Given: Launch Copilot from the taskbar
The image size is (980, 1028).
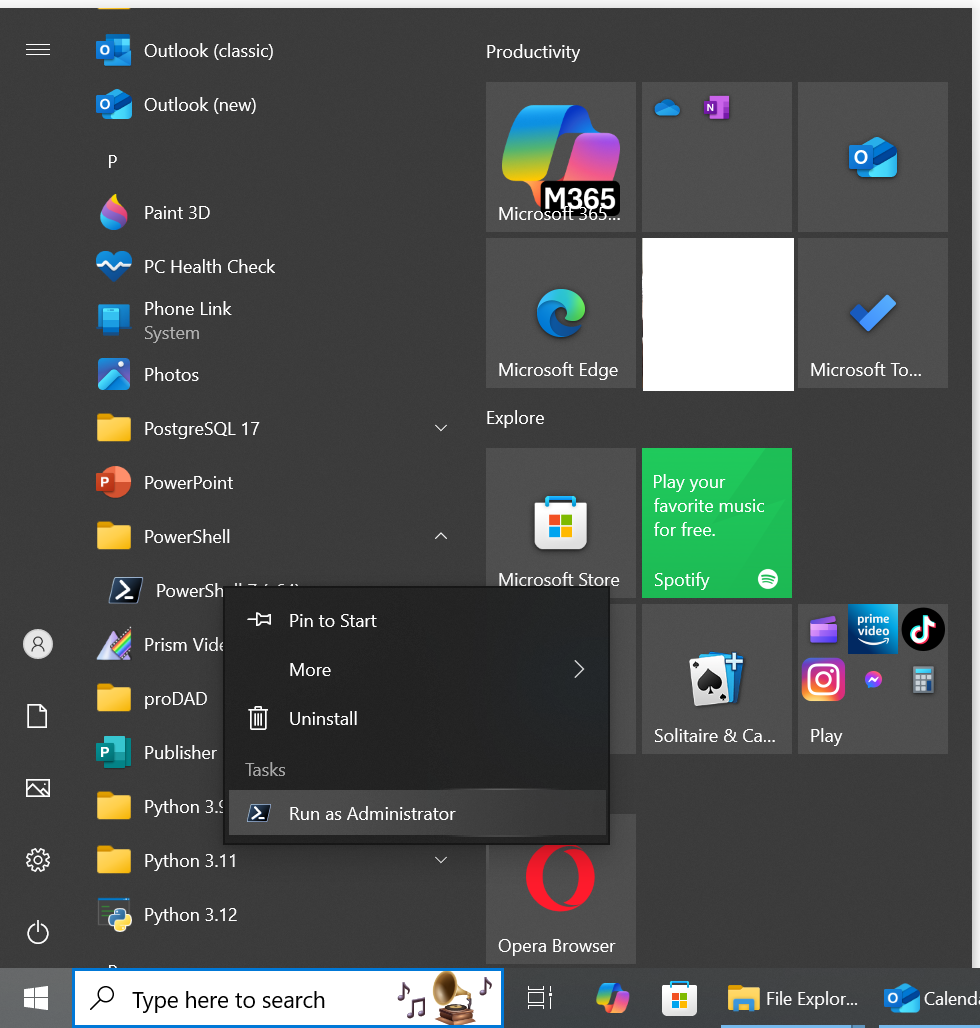Looking at the screenshot, I should tap(612, 998).
